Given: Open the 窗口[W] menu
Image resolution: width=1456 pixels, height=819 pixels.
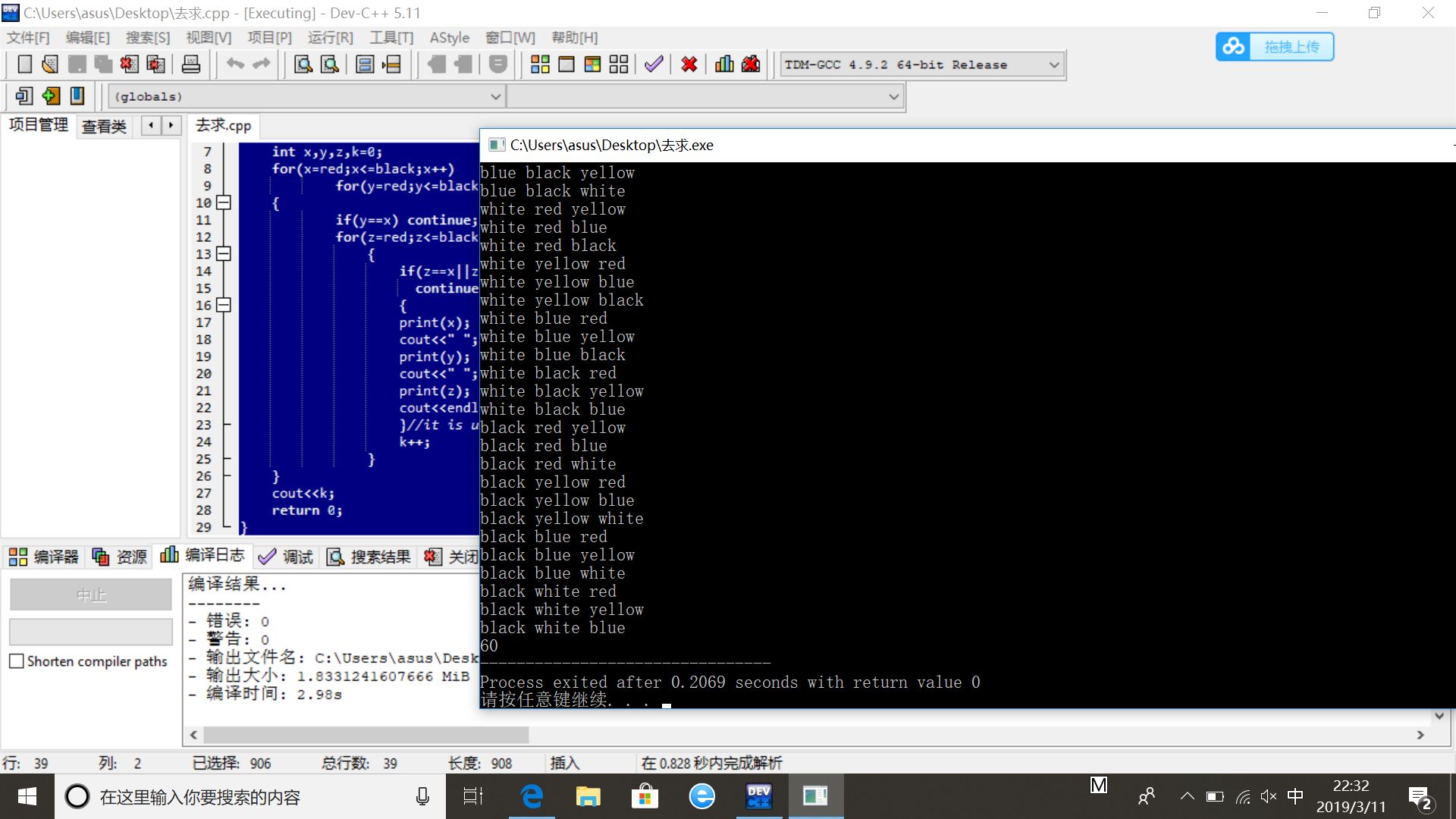Looking at the screenshot, I should 510,37.
